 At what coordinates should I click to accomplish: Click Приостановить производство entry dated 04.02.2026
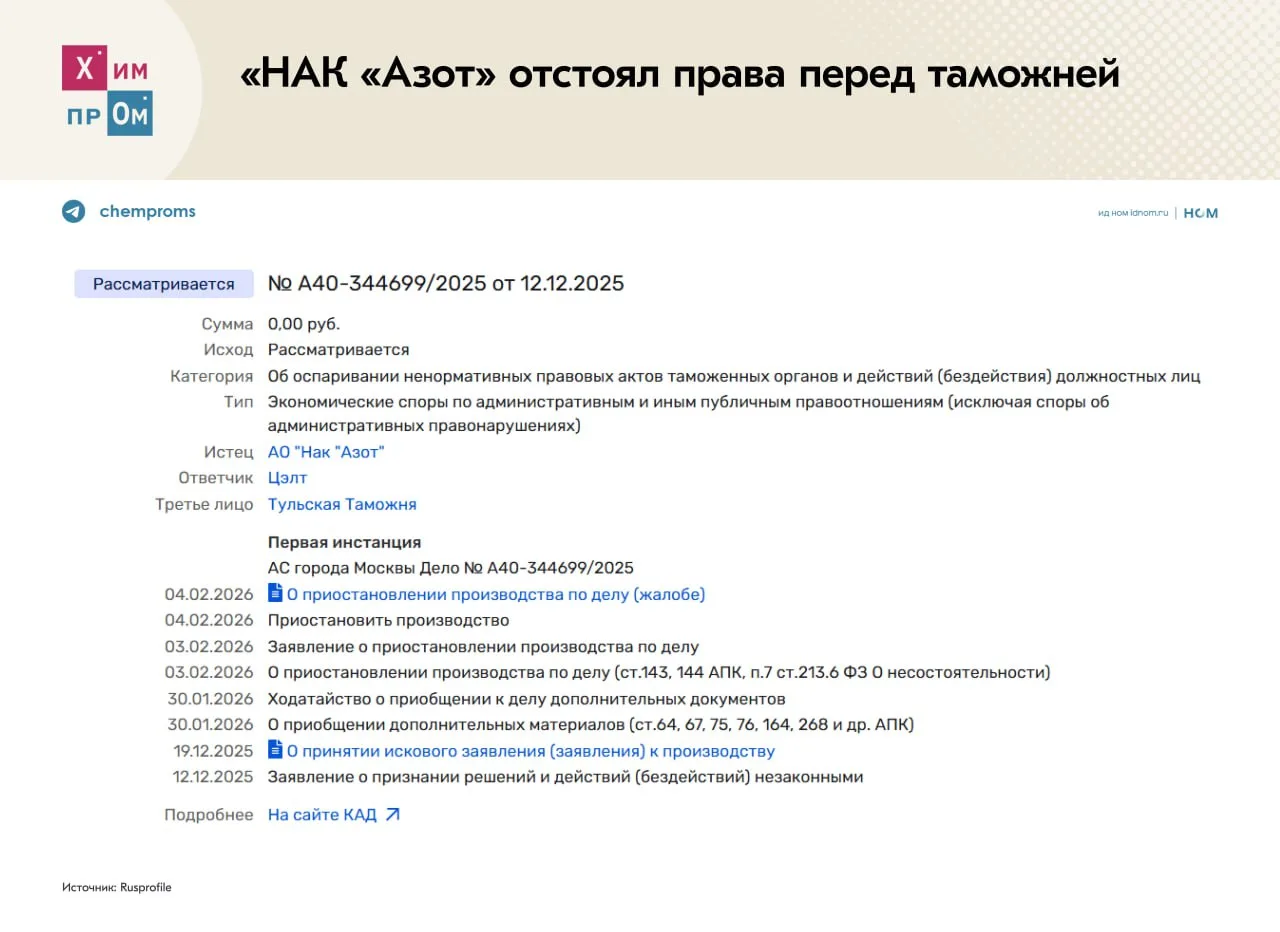click(388, 620)
